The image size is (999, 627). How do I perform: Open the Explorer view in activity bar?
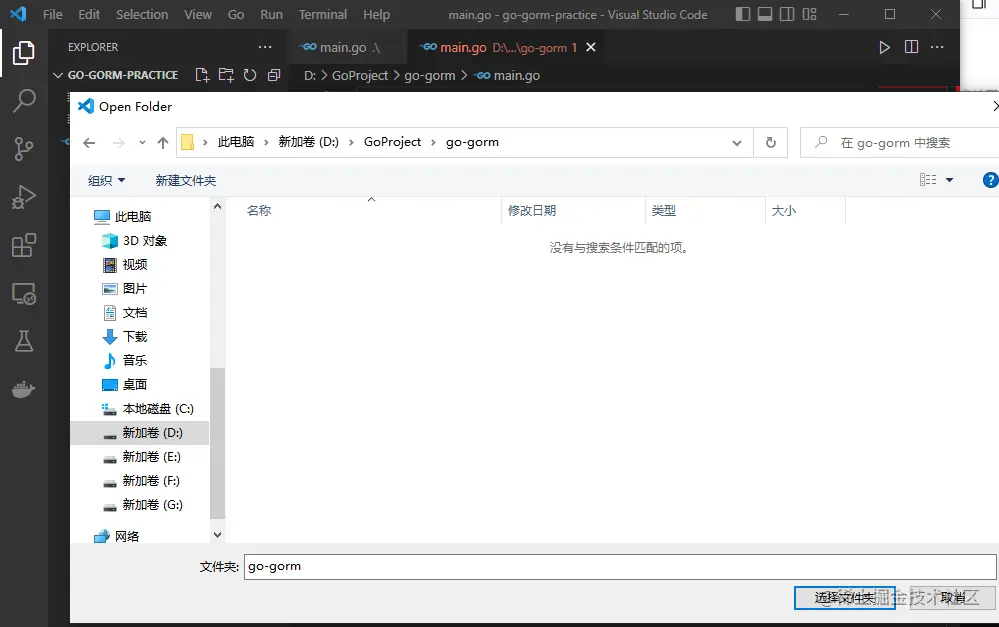point(24,53)
